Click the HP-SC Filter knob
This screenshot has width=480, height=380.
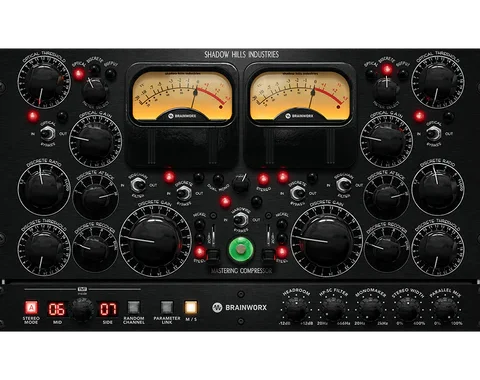(x=333, y=309)
